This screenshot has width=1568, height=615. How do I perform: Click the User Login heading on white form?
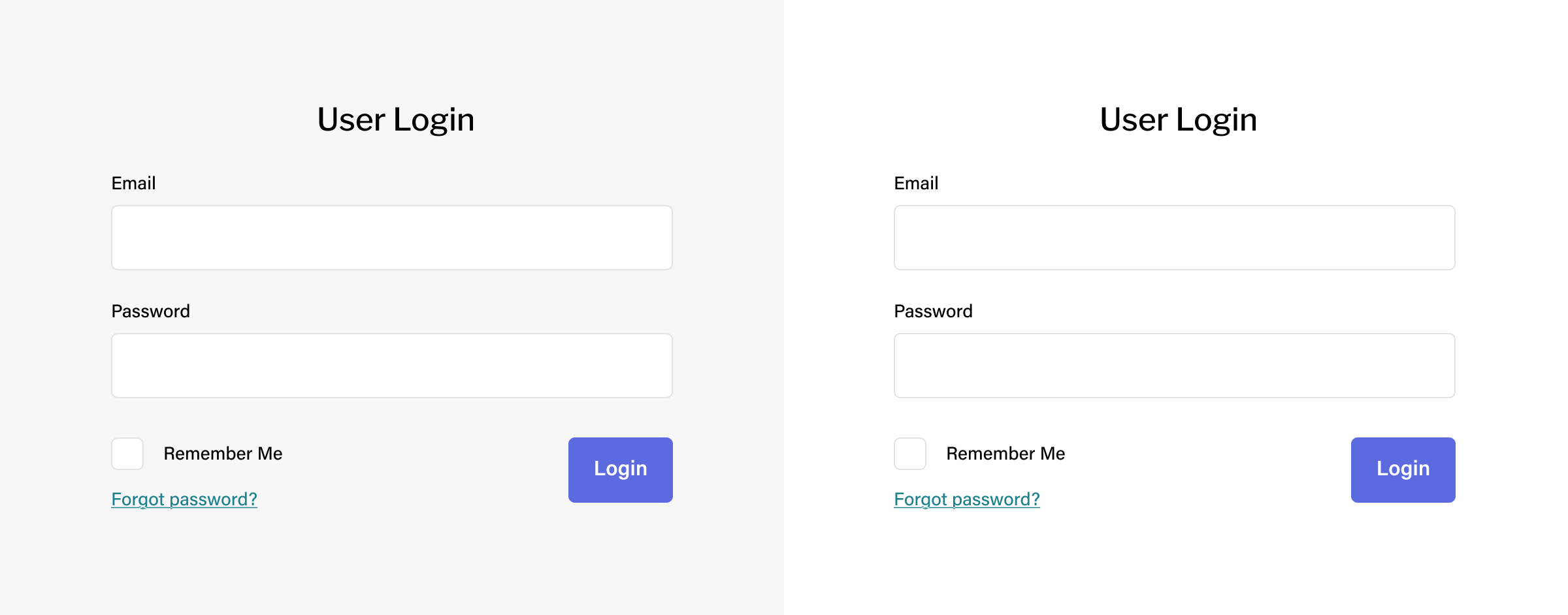1179,119
